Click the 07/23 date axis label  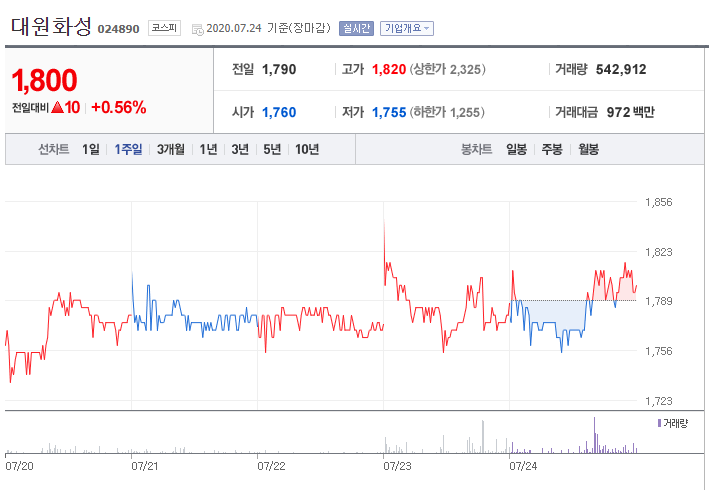pos(397,466)
